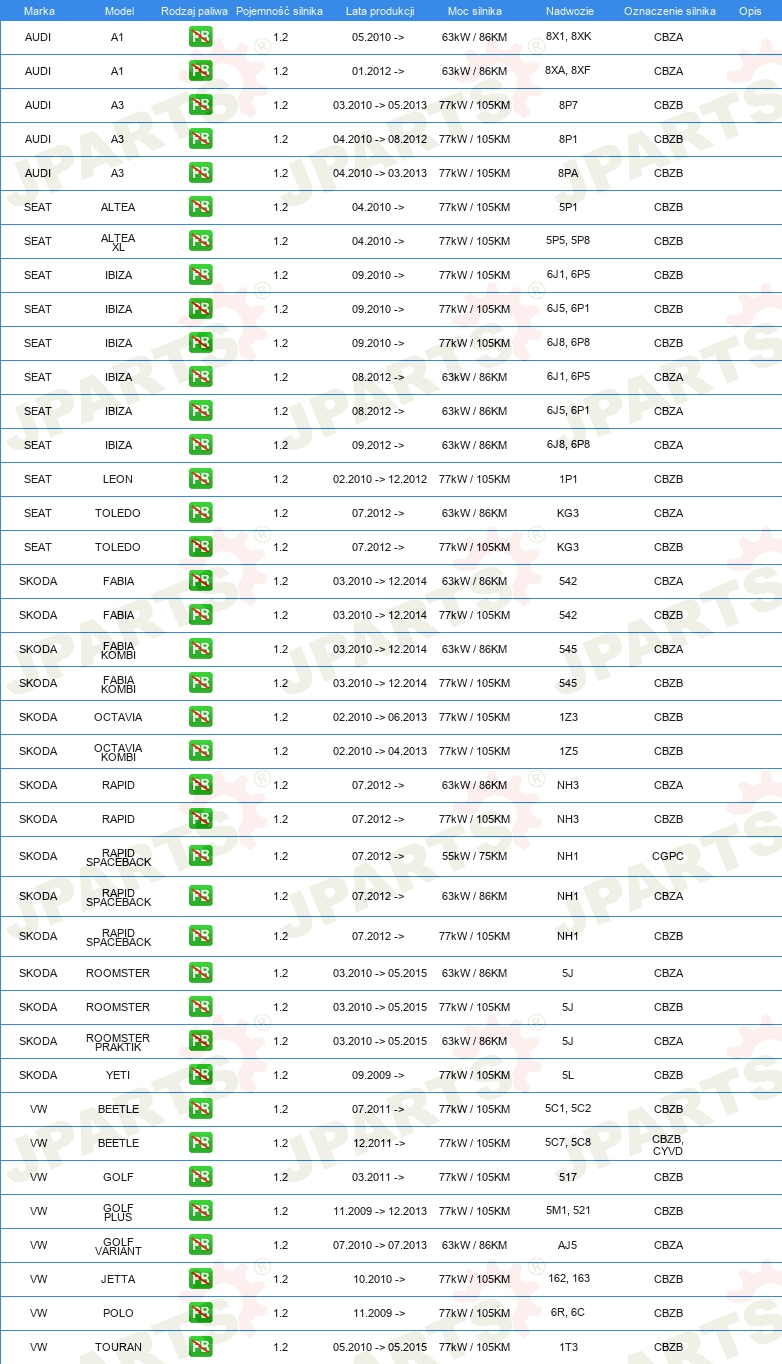Select the '07.2010 -> 07.2013' production years cell
This screenshot has width=782, height=1364.
click(x=380, y=1245)
